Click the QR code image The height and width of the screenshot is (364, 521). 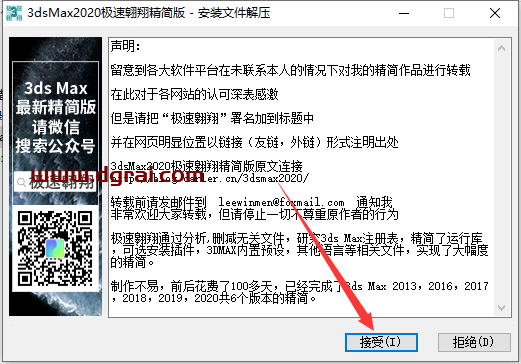(x=55, y=248)
